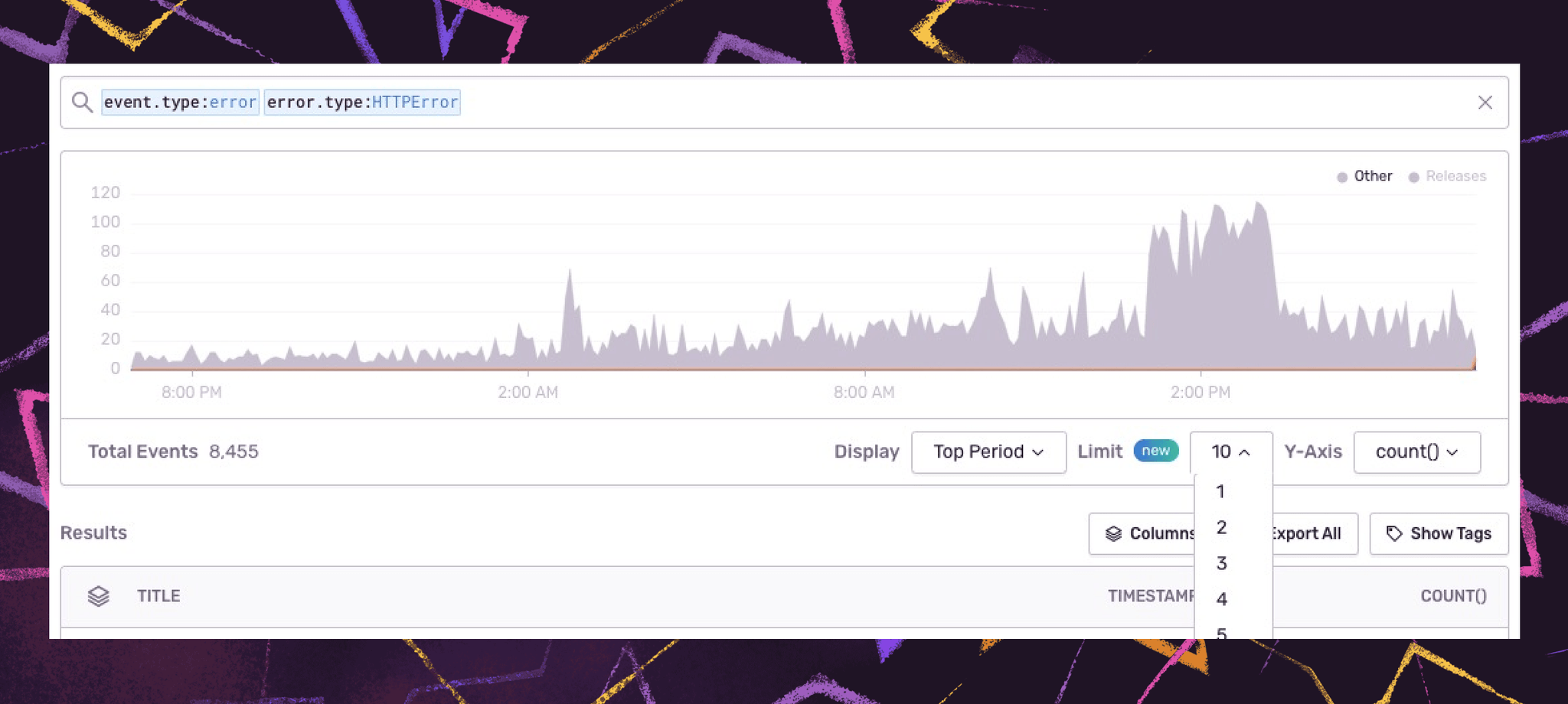Clear the search query with X
Viewport: 1568px width, 704px height.
(x=1485, y=102)
